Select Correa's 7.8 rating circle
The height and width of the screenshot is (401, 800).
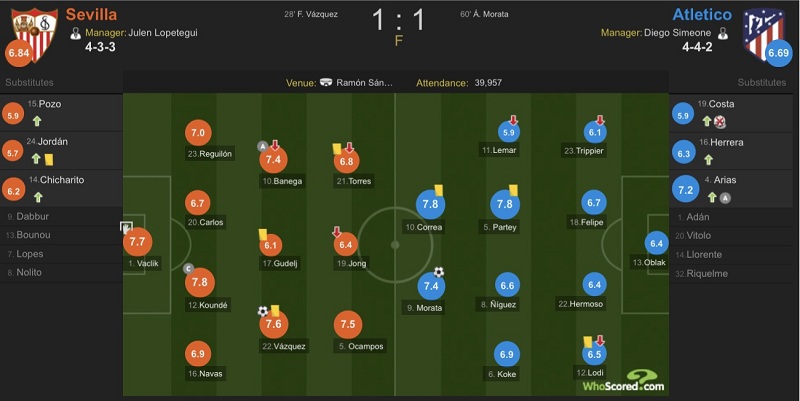click(430, 204)
